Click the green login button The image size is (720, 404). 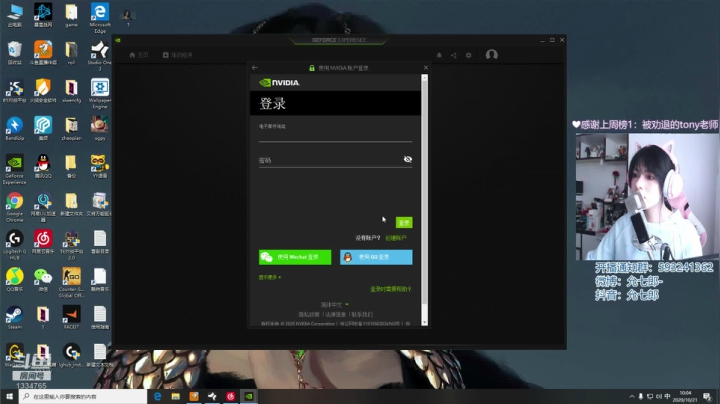(x=404, y=223)
